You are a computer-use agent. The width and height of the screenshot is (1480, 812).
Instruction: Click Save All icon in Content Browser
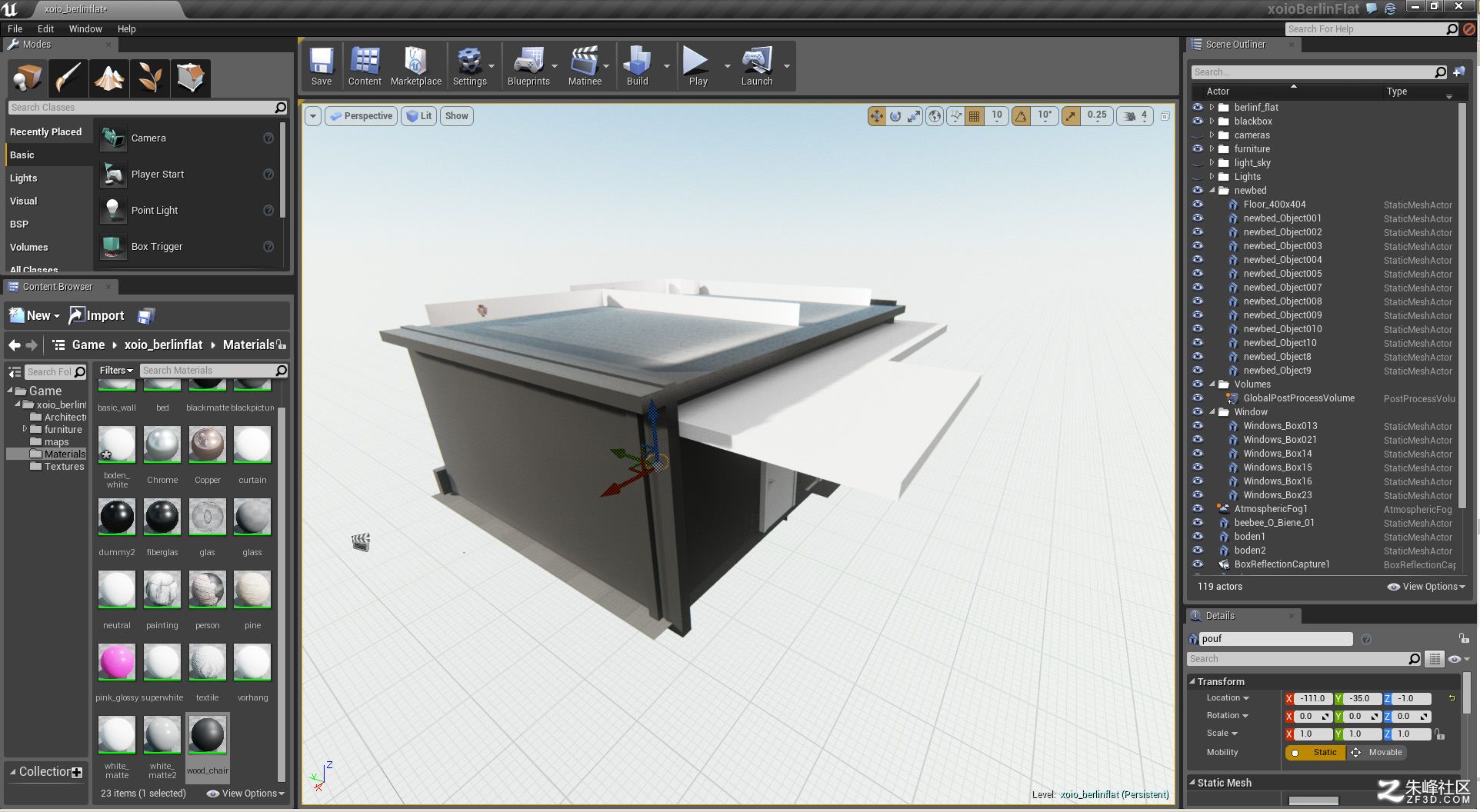tap(146, 316)
